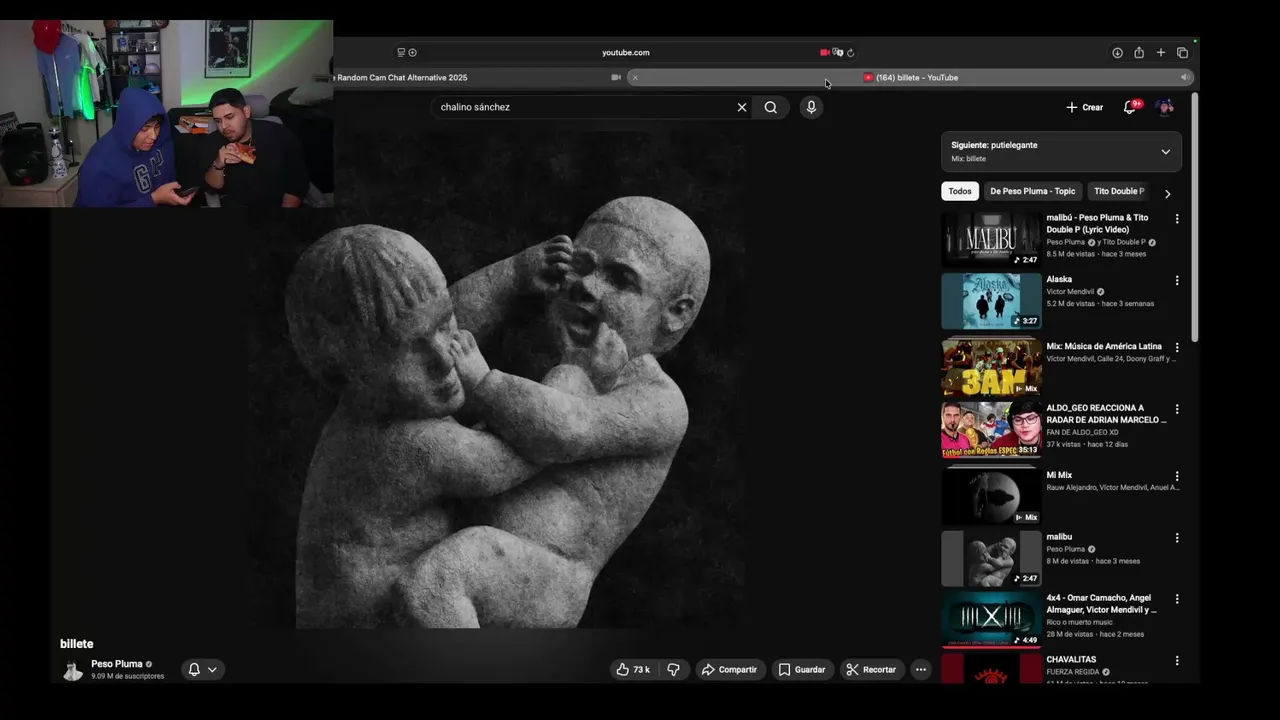Viewport: 1280px width, 720px height.
Task: Open the Mi Mix thumbnail
Action: click(x=991, y=496)
